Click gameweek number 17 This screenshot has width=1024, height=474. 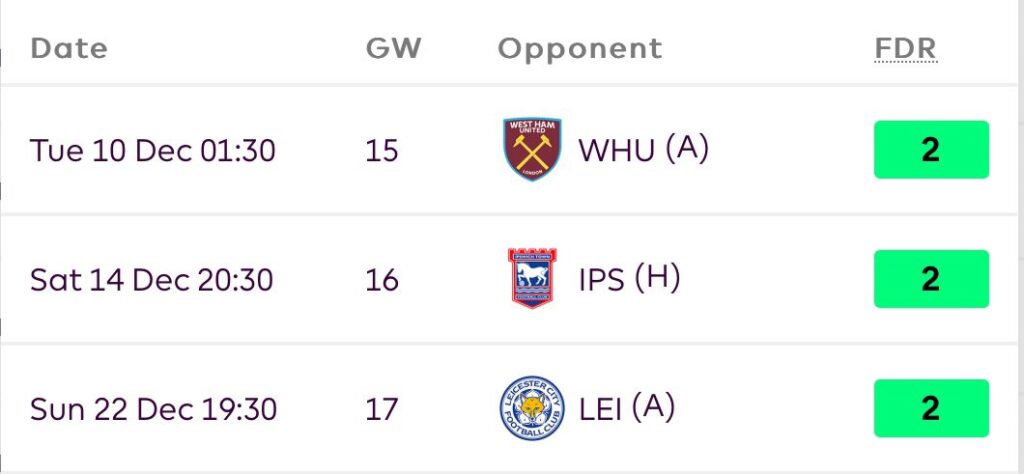coord(382,409)
